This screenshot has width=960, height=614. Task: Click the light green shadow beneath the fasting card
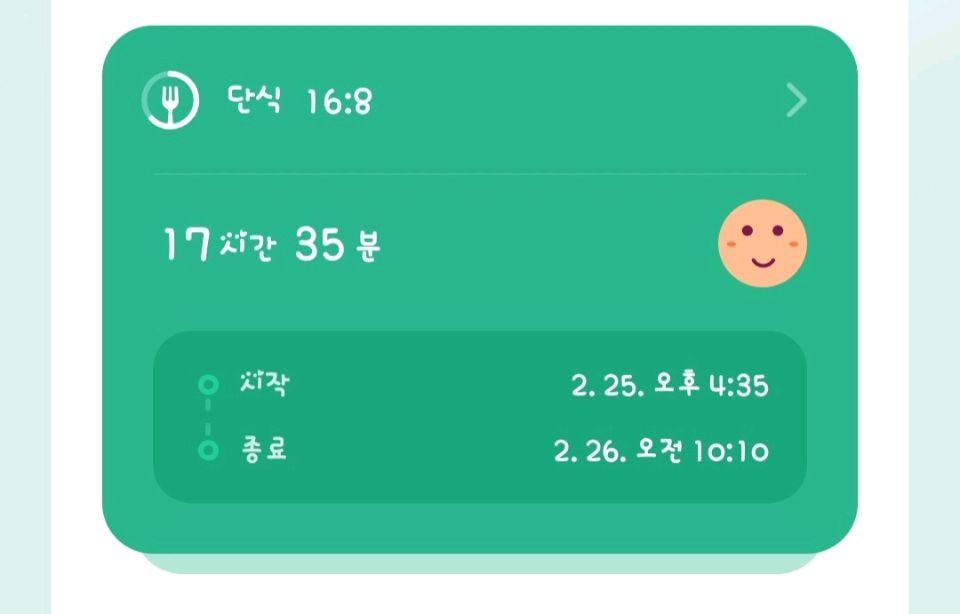coord(480,563)
